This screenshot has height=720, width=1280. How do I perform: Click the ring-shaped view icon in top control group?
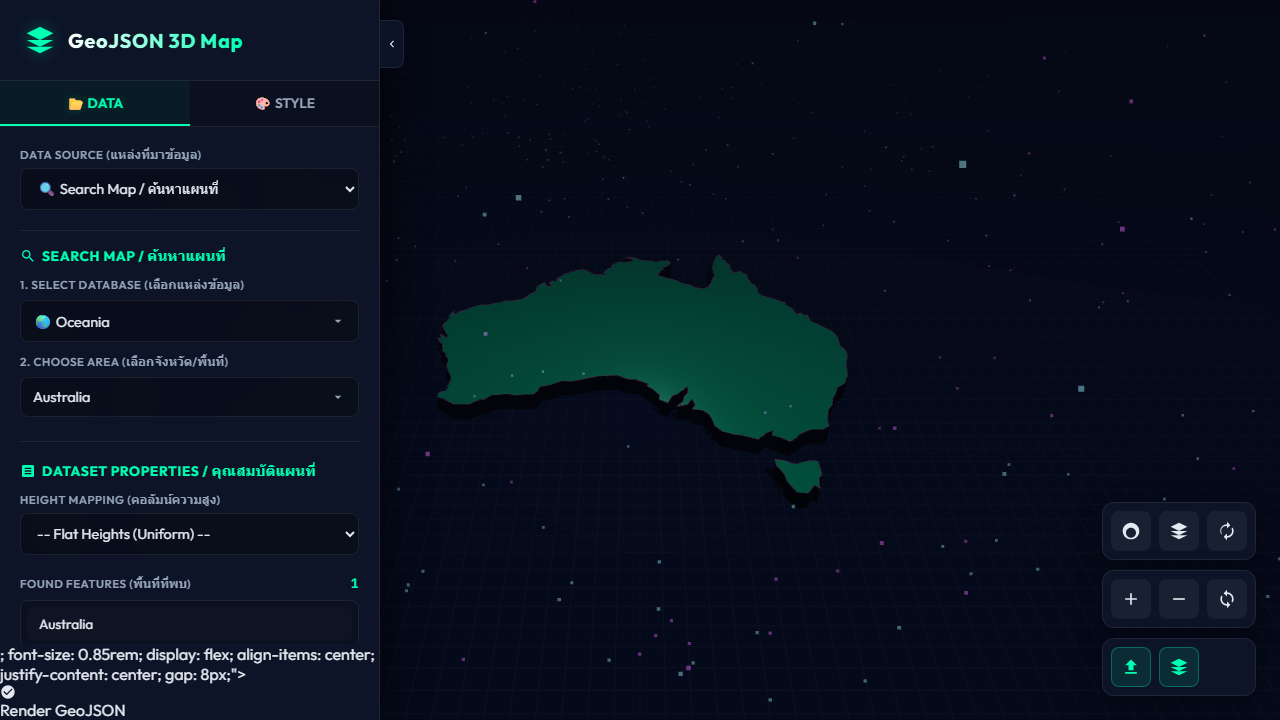1131,531
